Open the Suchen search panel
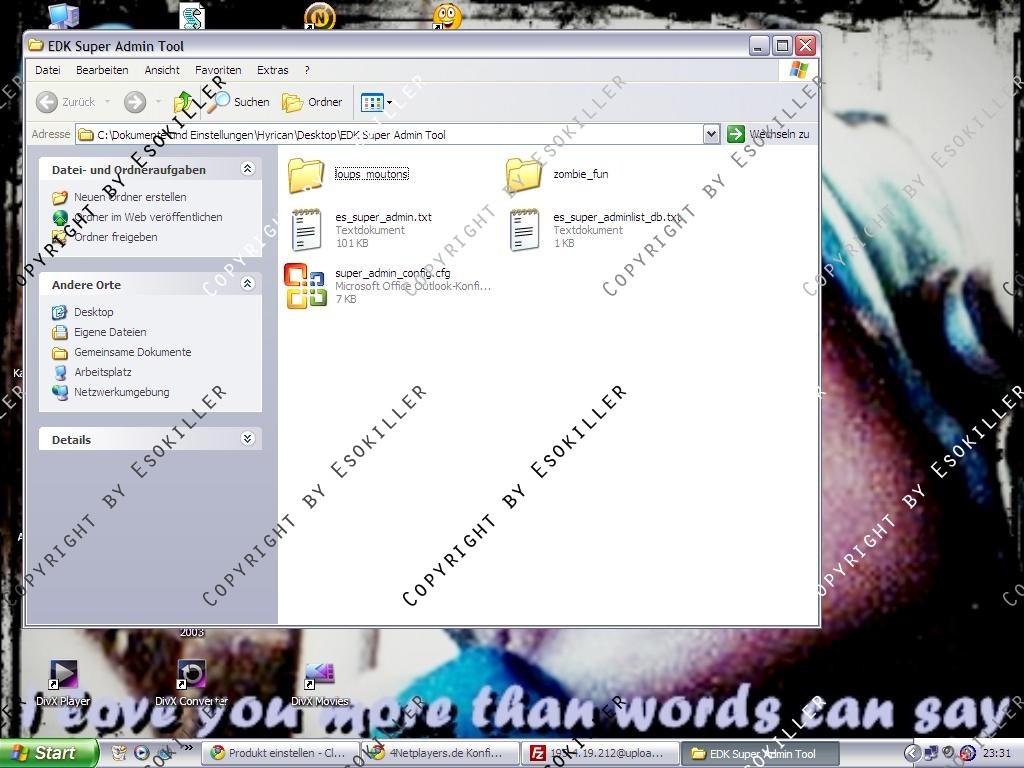 point(240,102)
